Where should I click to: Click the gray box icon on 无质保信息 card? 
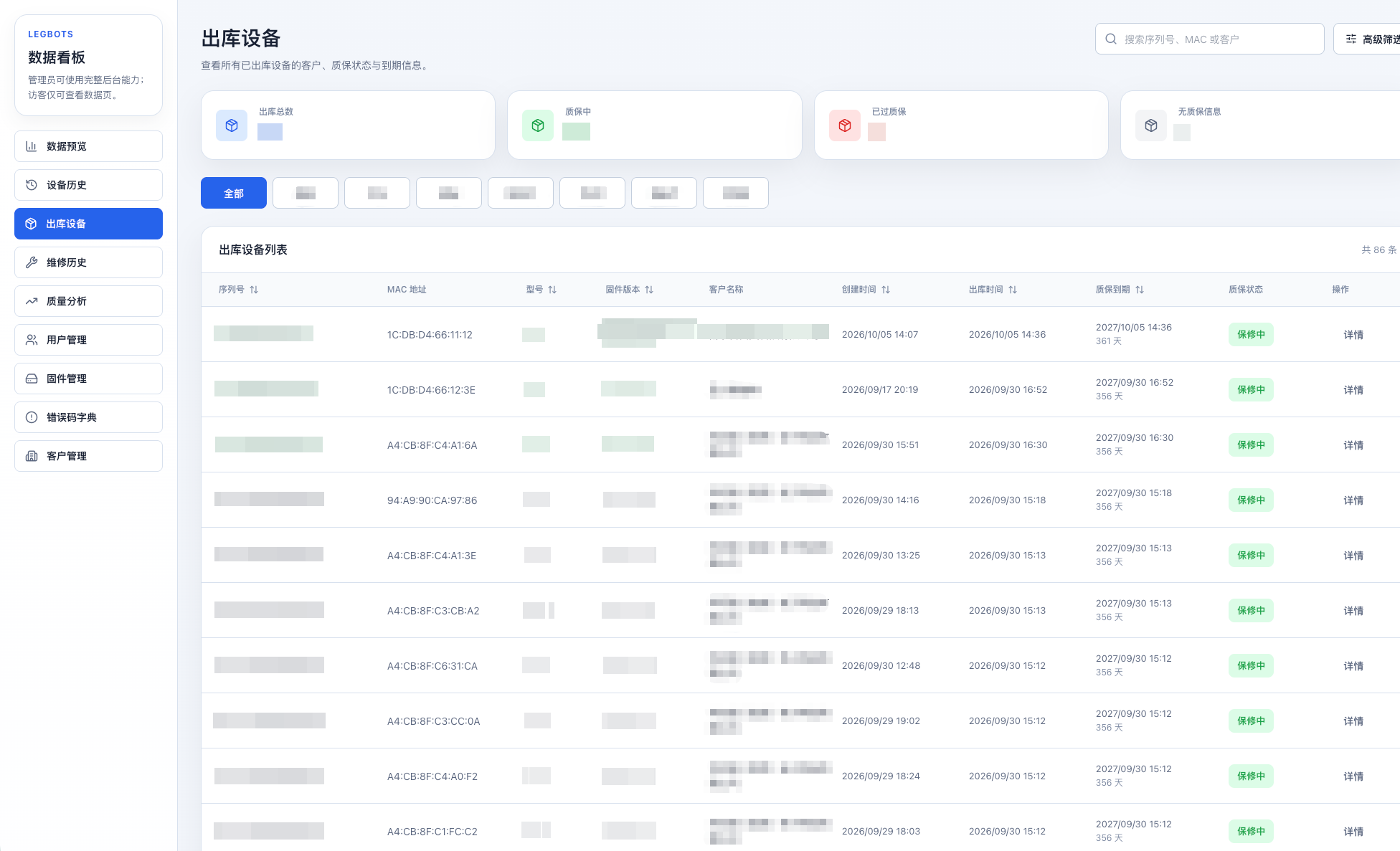click(x=1151, y=125)
